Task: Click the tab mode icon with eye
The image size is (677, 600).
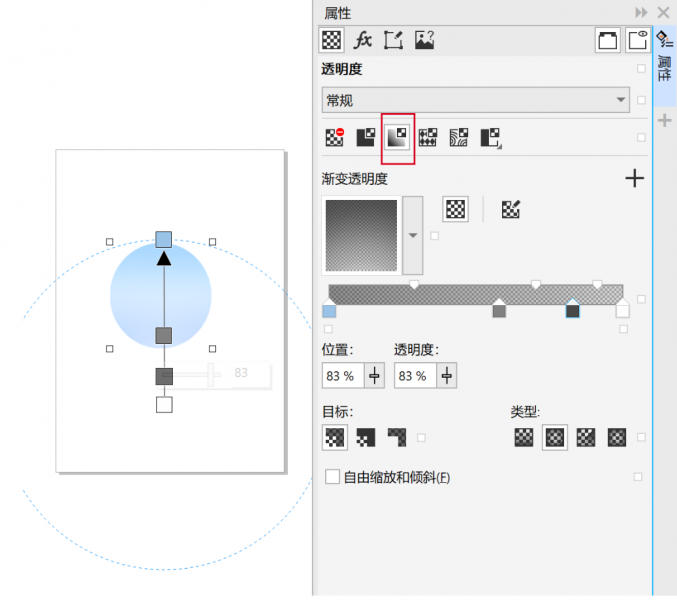Action: point(638,41)
